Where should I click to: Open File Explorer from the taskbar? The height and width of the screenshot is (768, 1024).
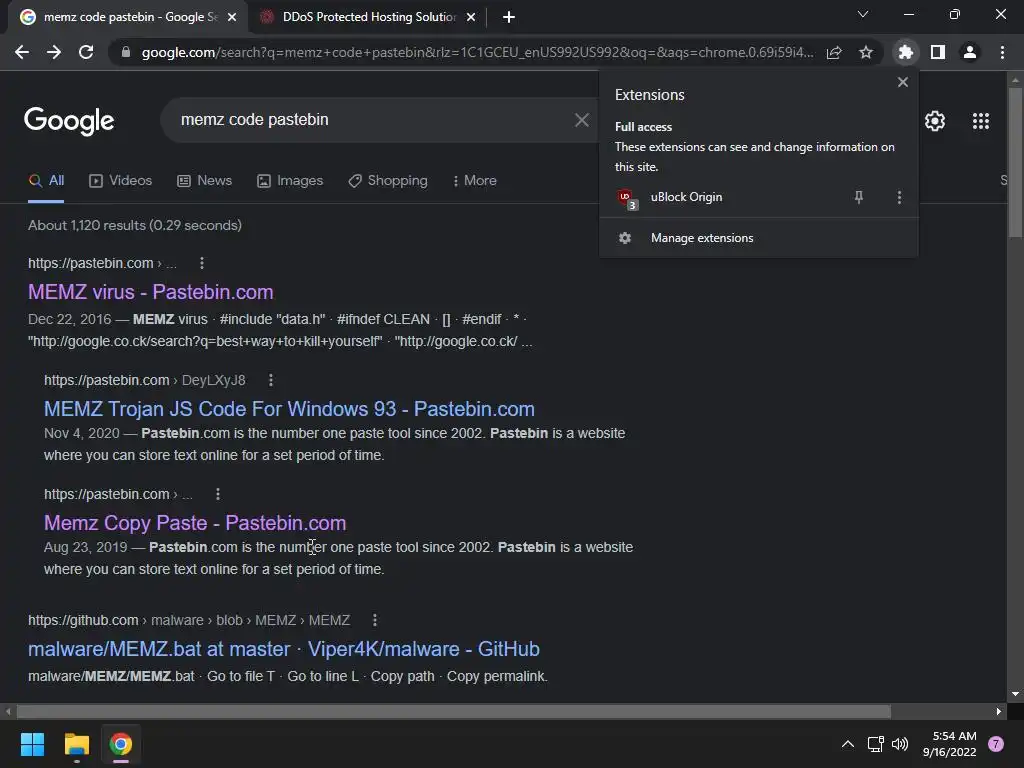click(76, 744)
